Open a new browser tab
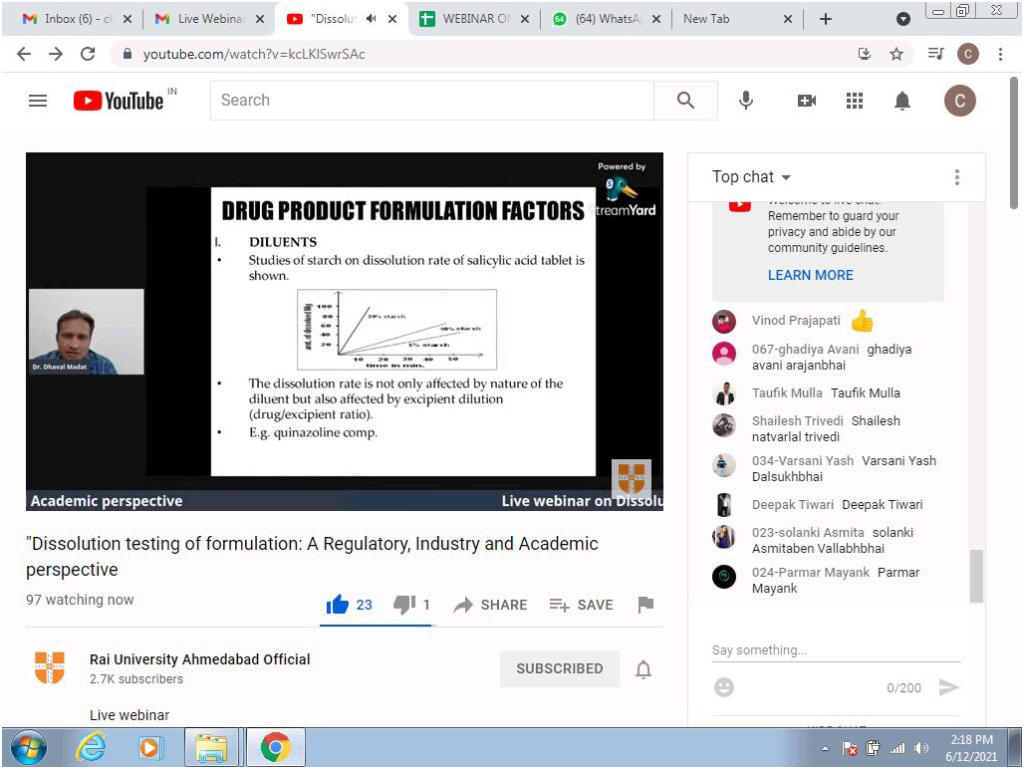The image size is (1024, 769). pyautogui.click(x=825, y=19)
